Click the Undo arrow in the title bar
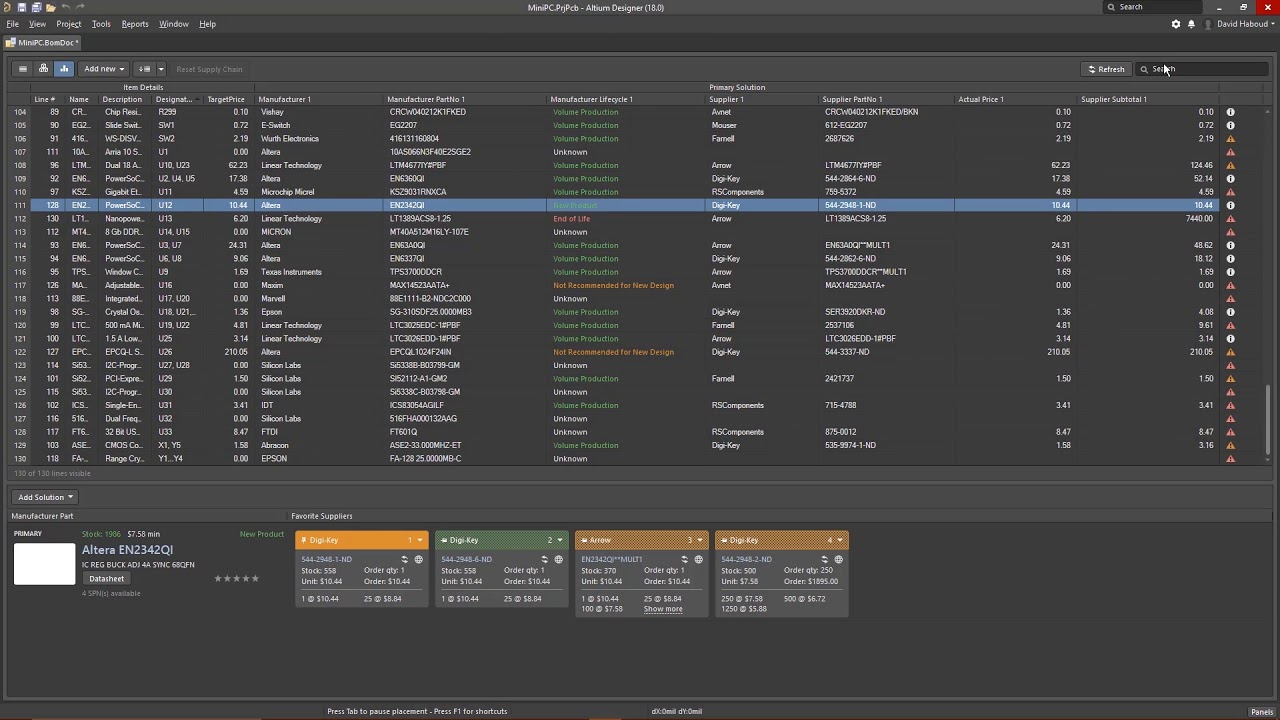The height and width of the screenshot is (720, 1280). [x=66, y=7]
